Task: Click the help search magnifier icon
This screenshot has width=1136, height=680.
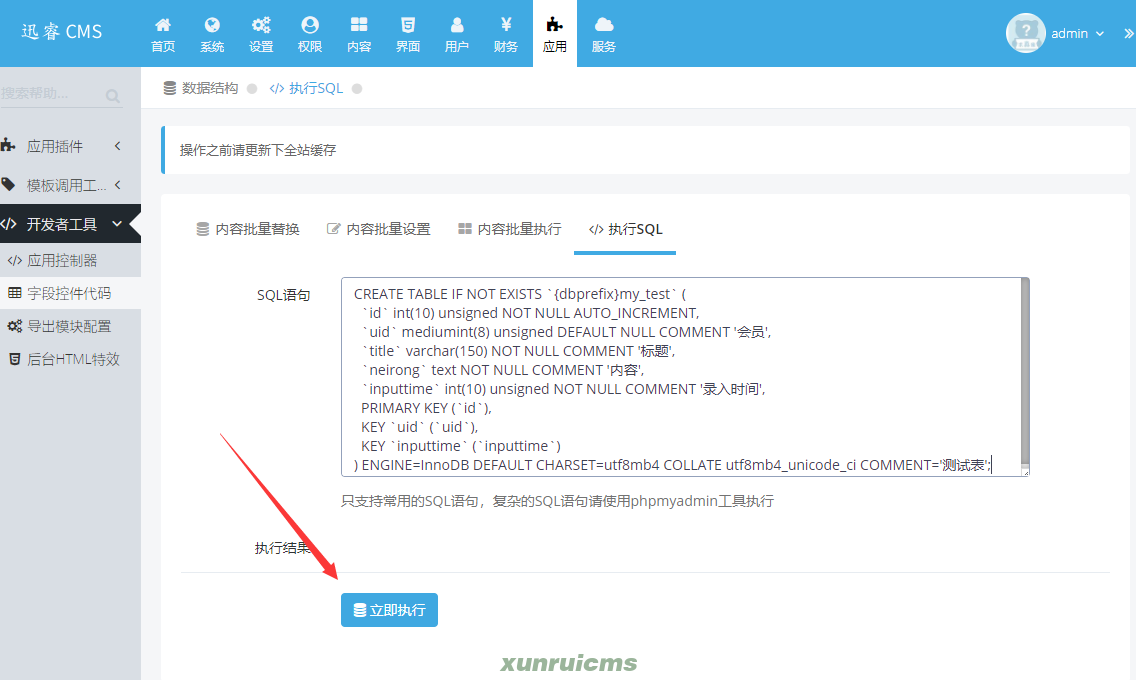Action: click(112, 96)
